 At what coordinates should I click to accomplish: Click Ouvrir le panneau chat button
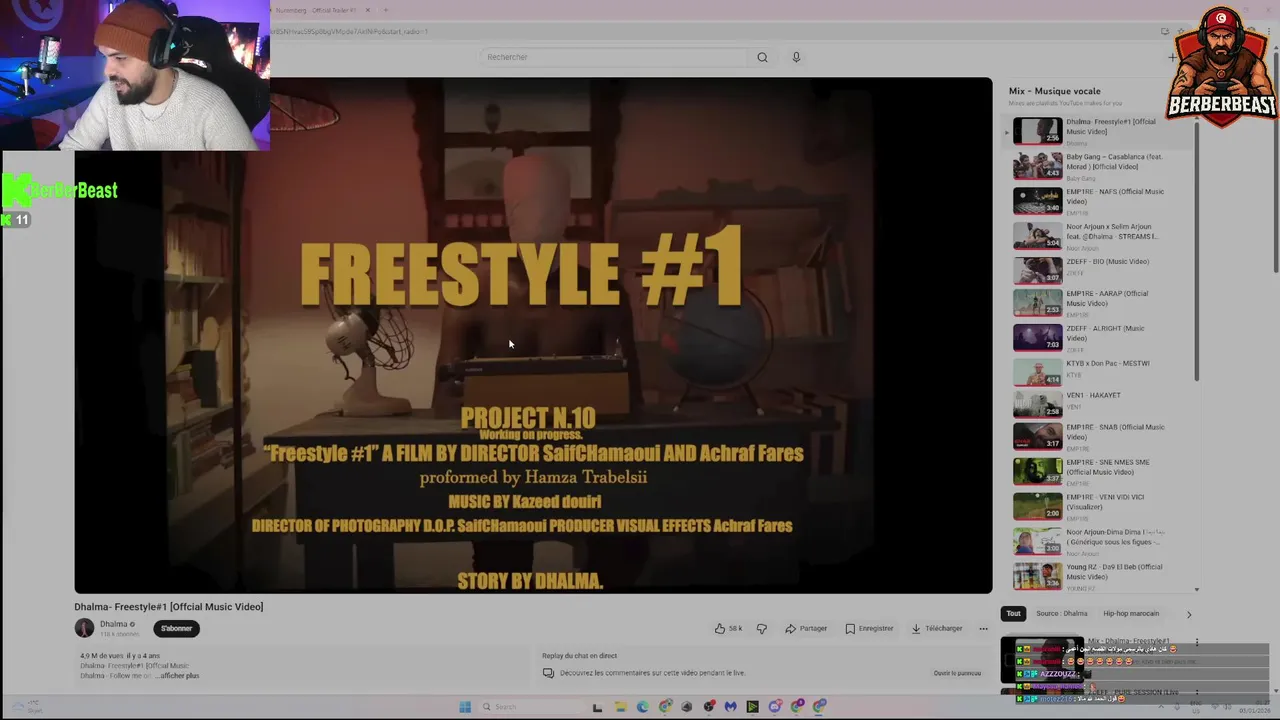click(x=957, y=673)
